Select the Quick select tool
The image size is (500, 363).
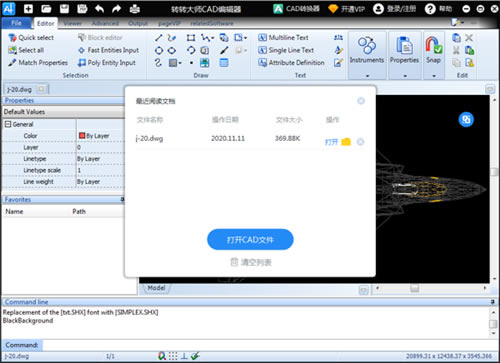(x=31, y=38)
